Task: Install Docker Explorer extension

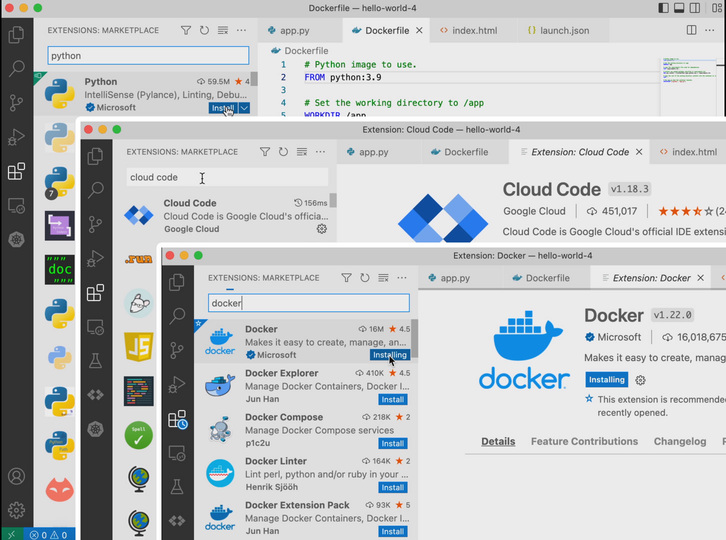Action: point(393,399)
